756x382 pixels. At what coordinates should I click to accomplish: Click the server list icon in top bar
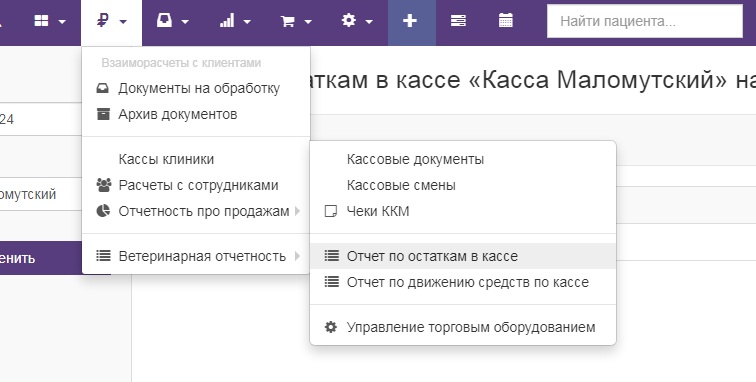click(x=458, y=21)
